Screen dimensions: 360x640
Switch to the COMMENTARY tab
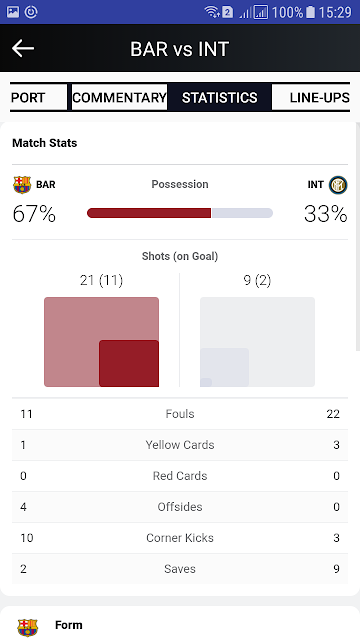coord(119,98)
